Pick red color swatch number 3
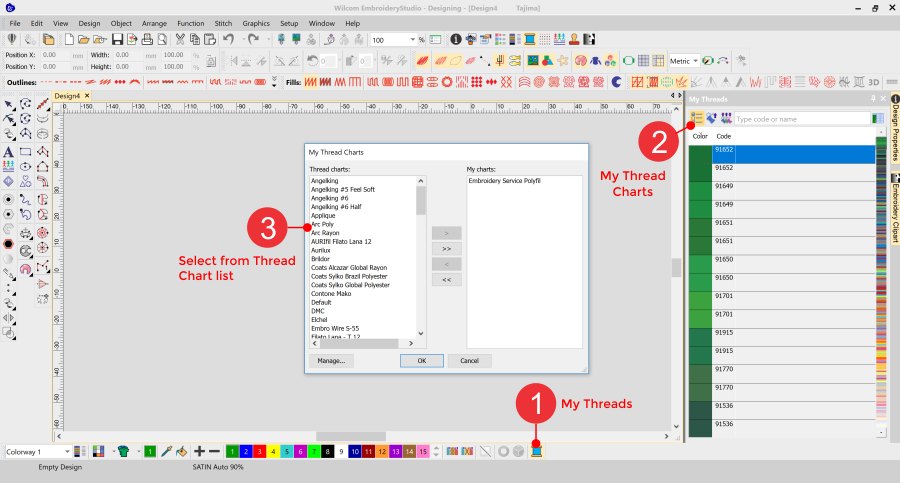The image size is (900, 483). [x=259, y=452]
